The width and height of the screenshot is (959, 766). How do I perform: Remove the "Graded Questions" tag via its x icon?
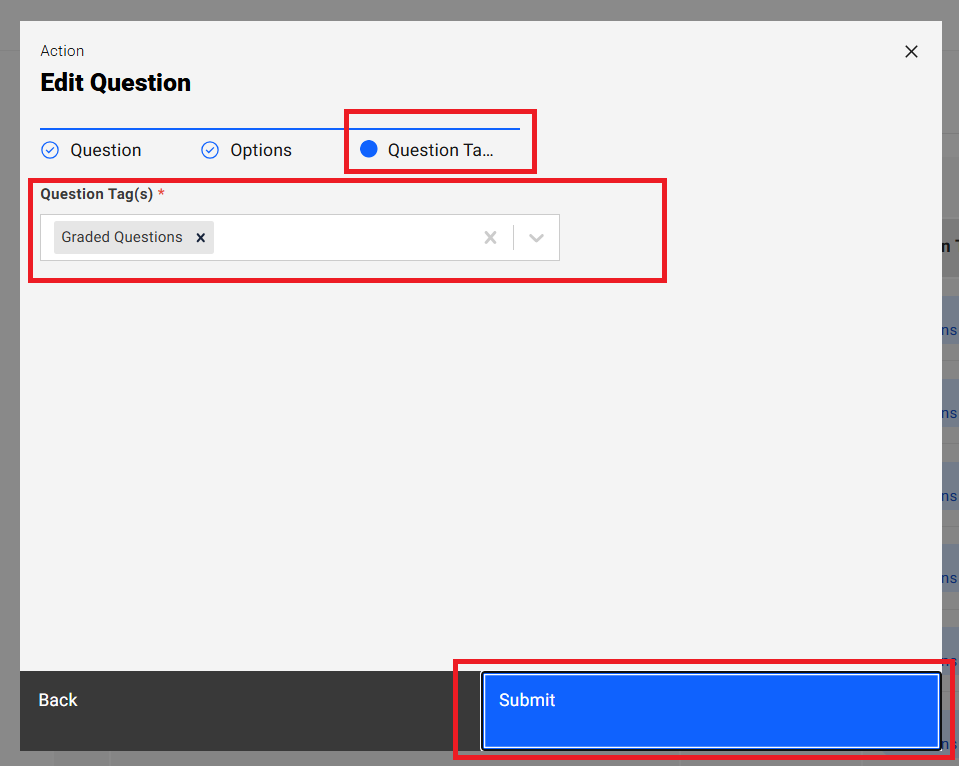click(200, 237)
